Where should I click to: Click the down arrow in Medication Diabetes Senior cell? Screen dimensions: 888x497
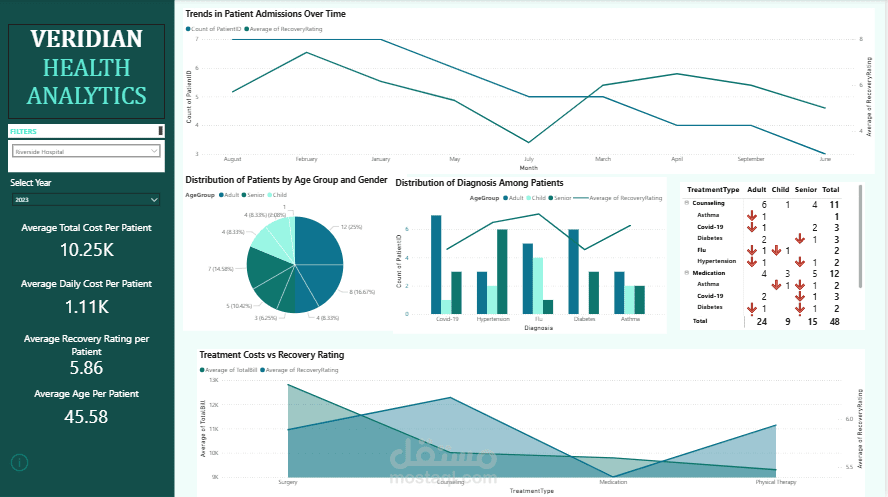800,309
